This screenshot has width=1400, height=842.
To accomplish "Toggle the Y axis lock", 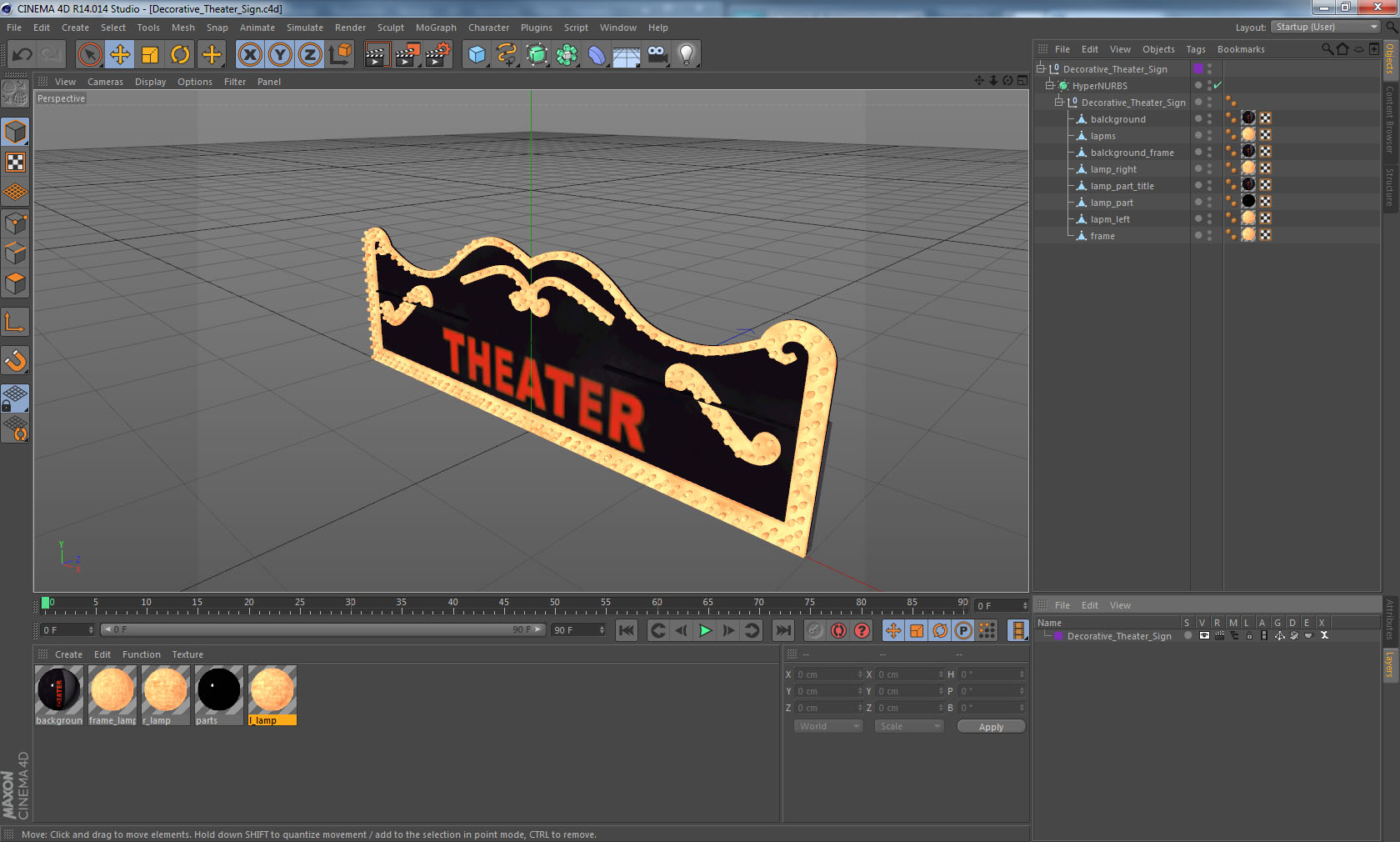I will [x=280, y=55].
